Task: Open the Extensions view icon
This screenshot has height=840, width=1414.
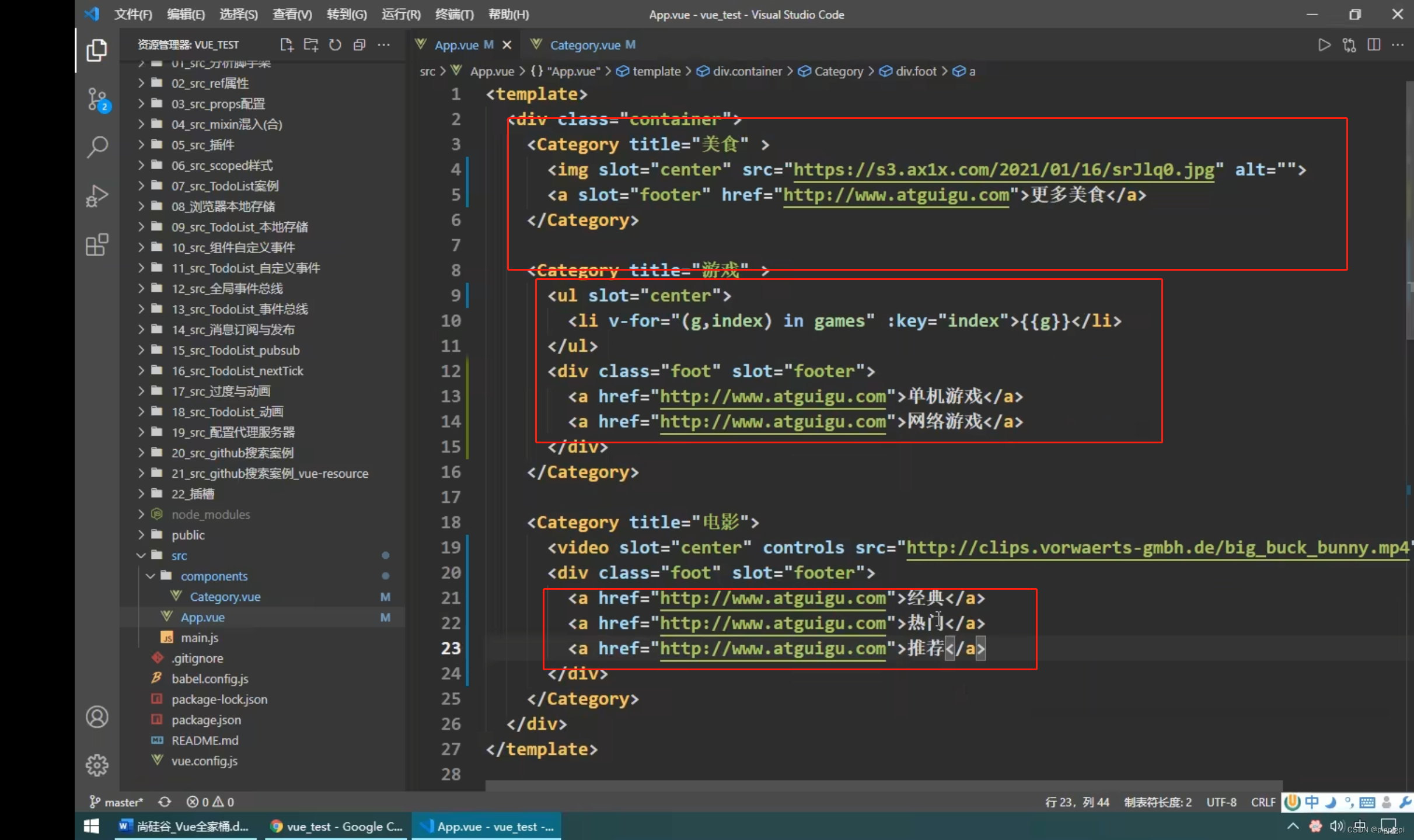Action: (97, 245)
